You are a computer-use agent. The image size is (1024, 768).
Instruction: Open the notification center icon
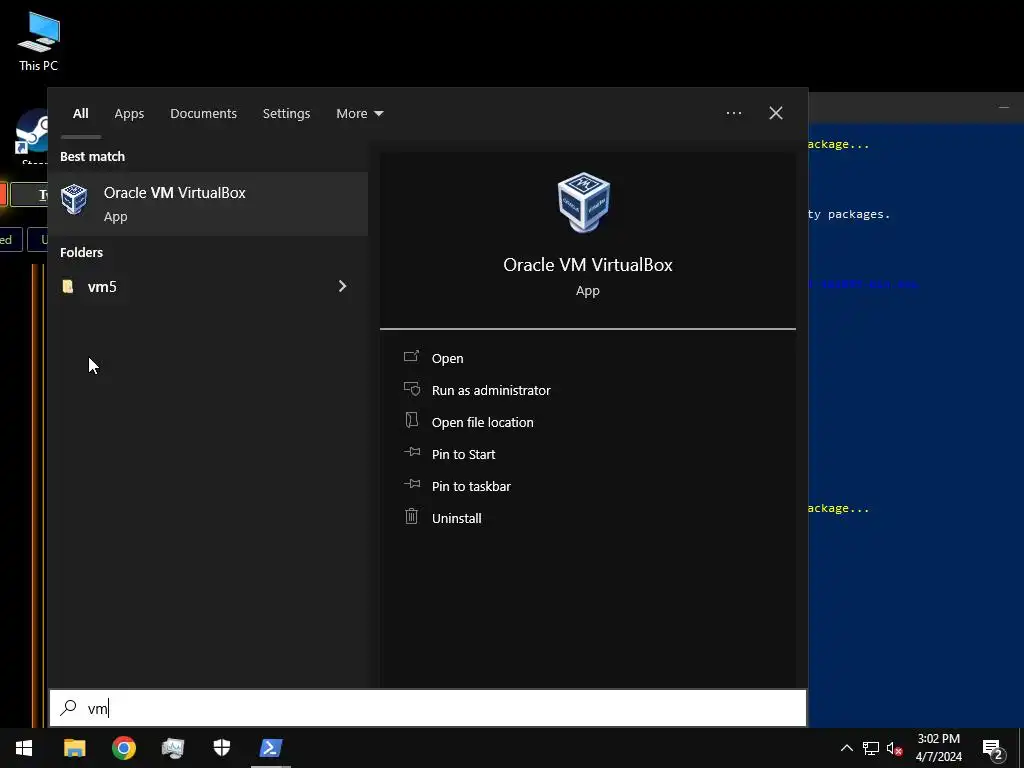coord(992,749)
